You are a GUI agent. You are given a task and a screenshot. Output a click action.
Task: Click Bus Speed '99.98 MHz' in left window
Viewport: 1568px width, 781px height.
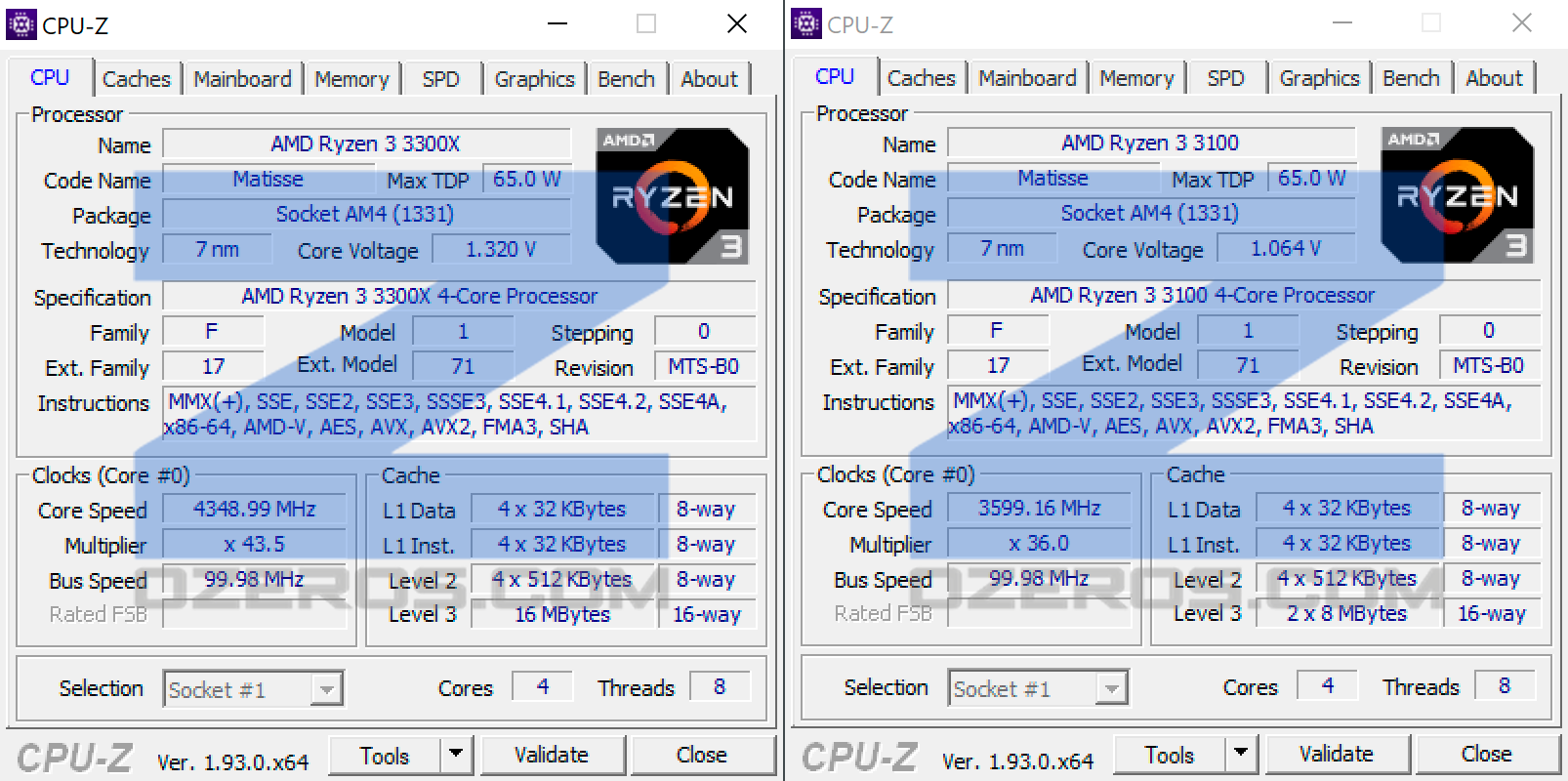click(254, 580)
